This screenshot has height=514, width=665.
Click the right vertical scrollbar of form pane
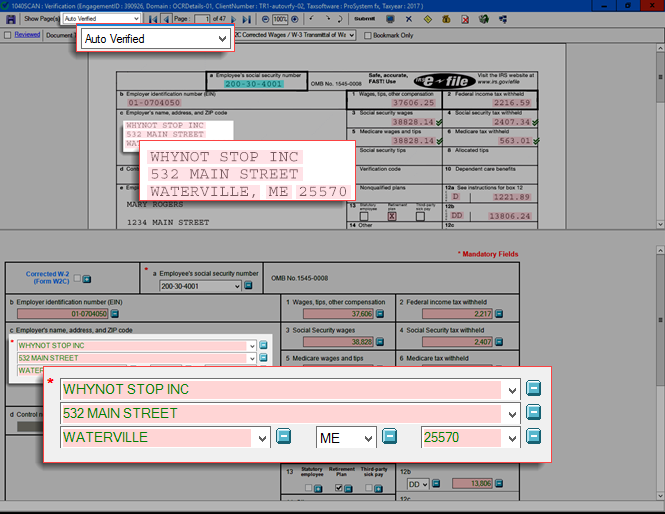(x=658, y=400)
